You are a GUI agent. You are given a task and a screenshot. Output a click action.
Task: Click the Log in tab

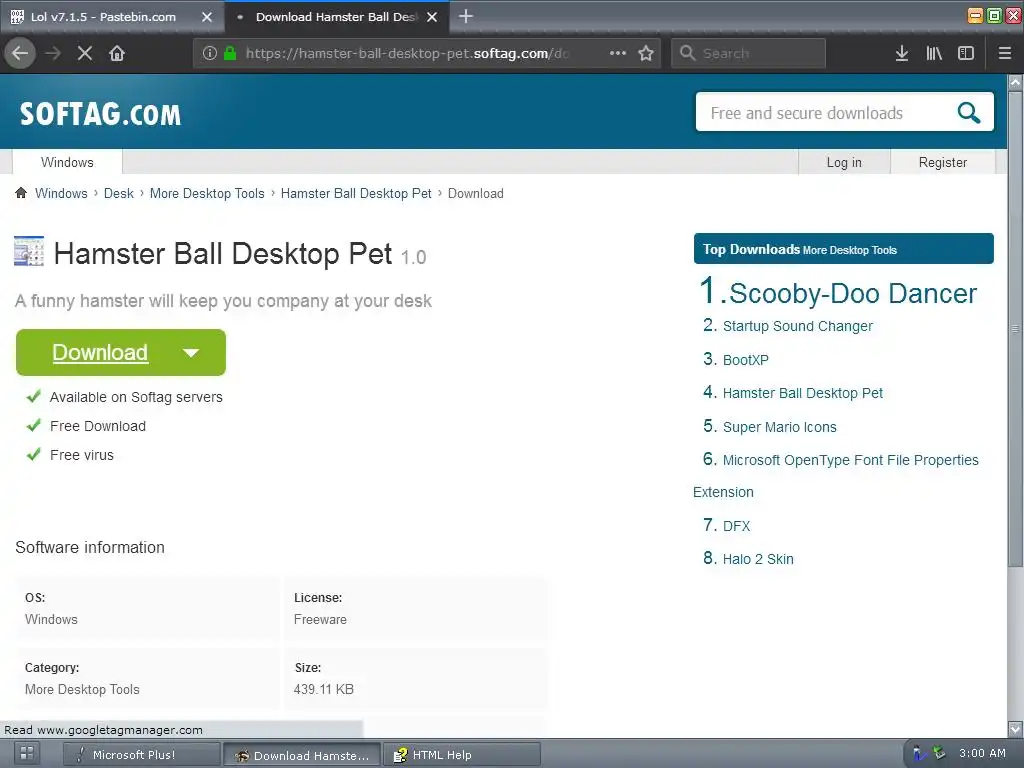(x=844, y=162)
